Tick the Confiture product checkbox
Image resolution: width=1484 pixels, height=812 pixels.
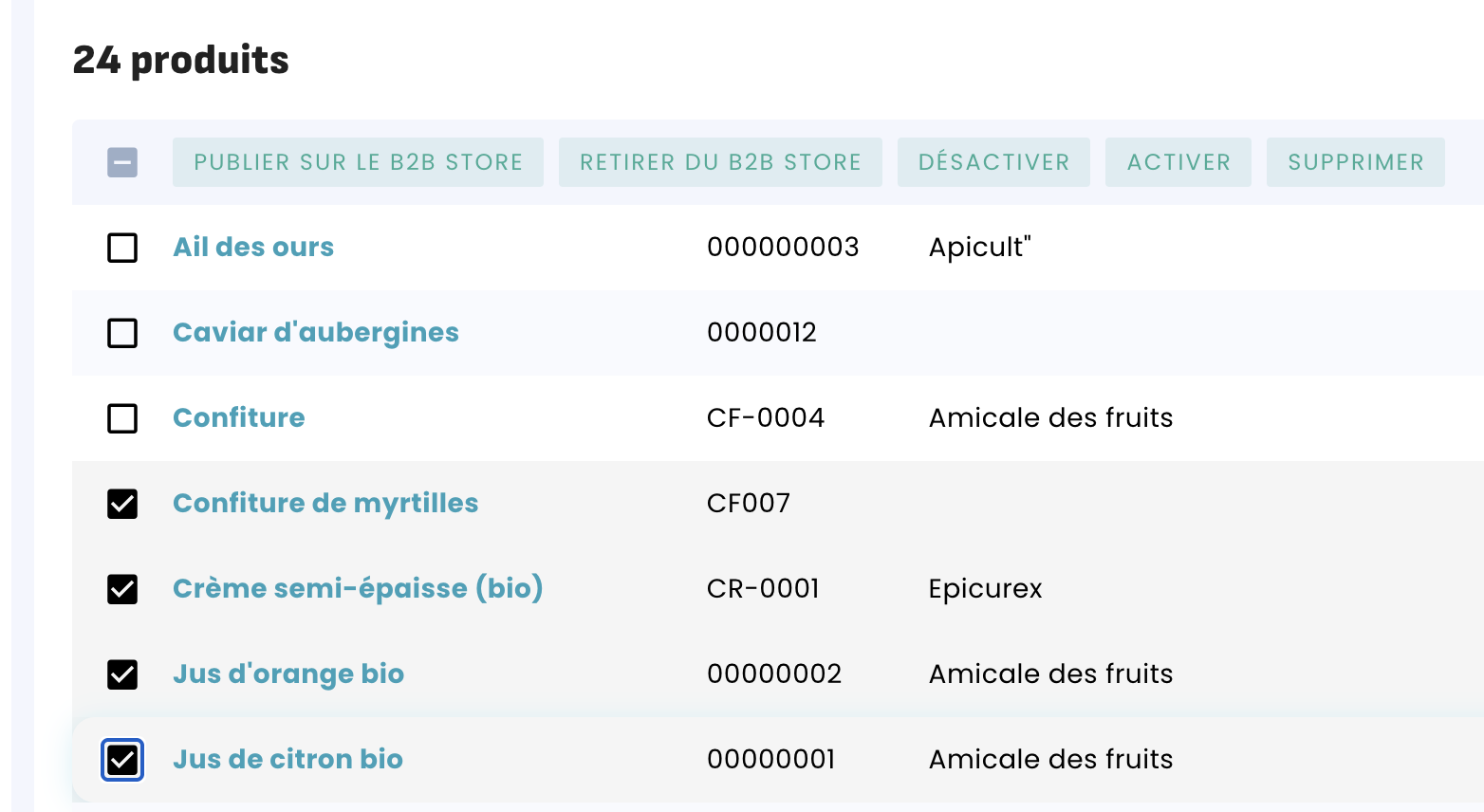tap(122, 418)
